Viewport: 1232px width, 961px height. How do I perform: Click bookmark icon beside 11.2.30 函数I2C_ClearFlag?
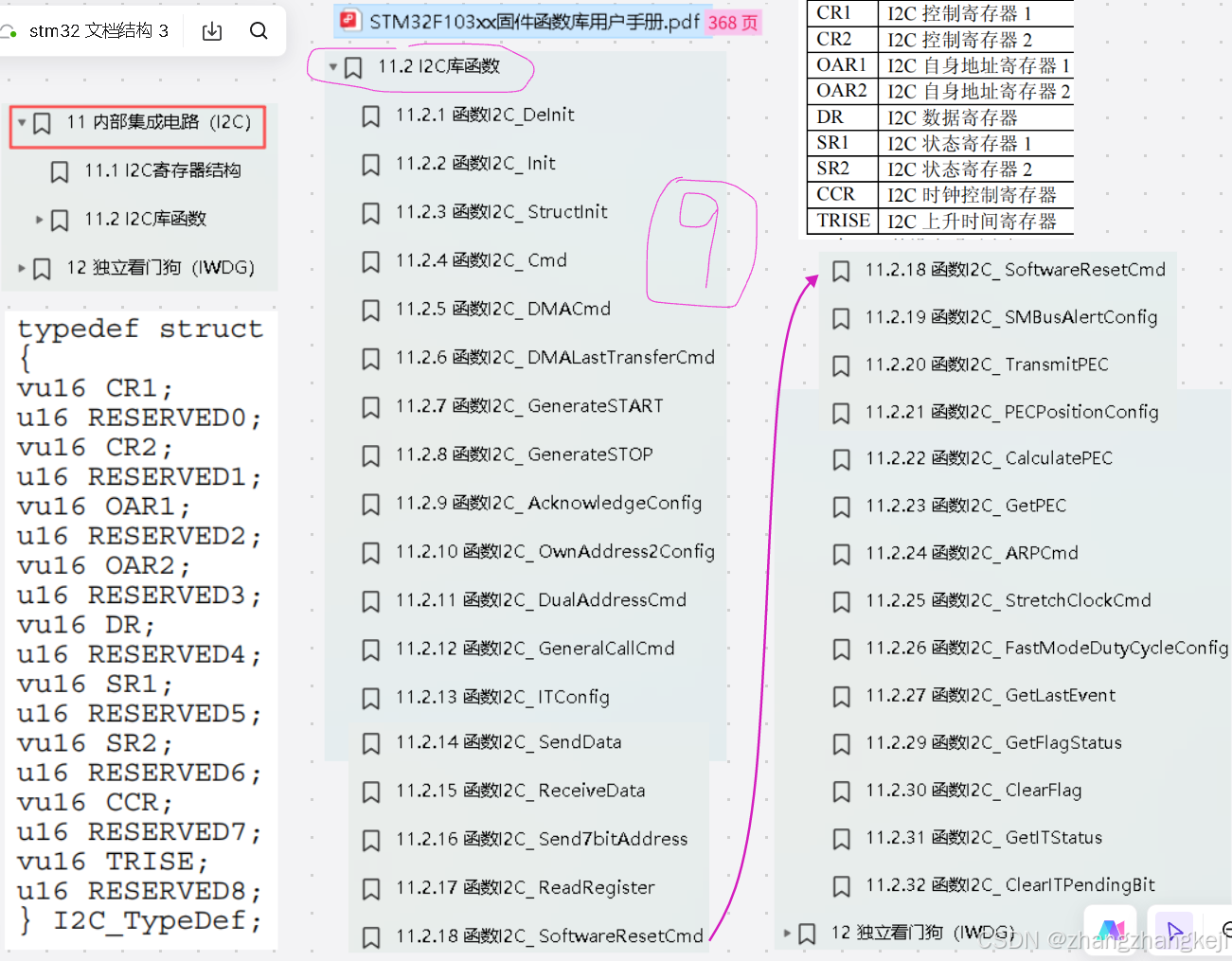click(841, 792)
